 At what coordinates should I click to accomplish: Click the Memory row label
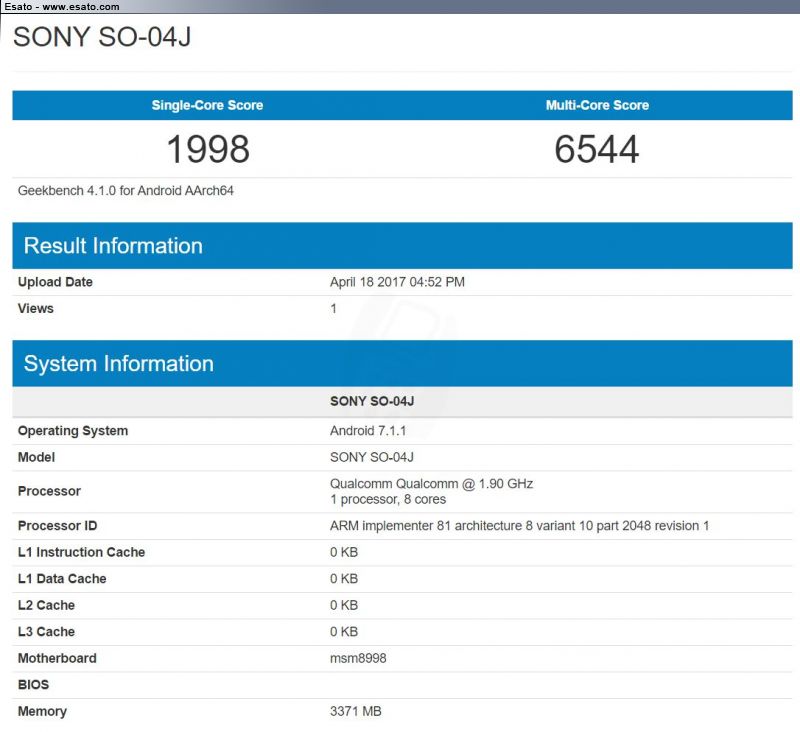pyautogui.click(x=42, y=712)
